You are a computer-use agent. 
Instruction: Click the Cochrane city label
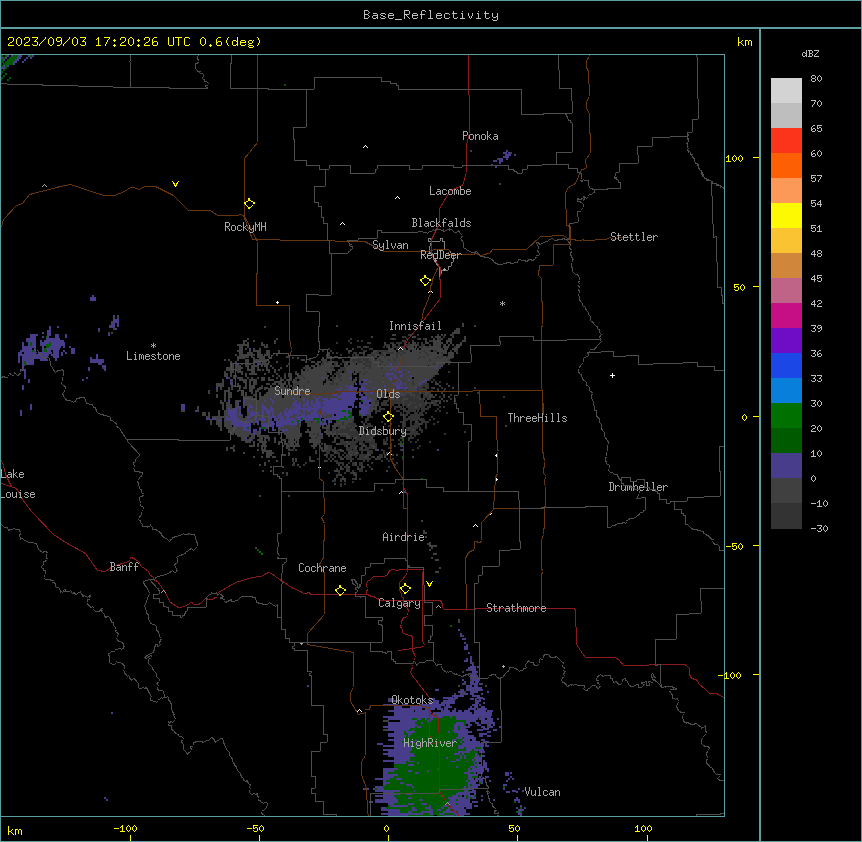point(322,568)
